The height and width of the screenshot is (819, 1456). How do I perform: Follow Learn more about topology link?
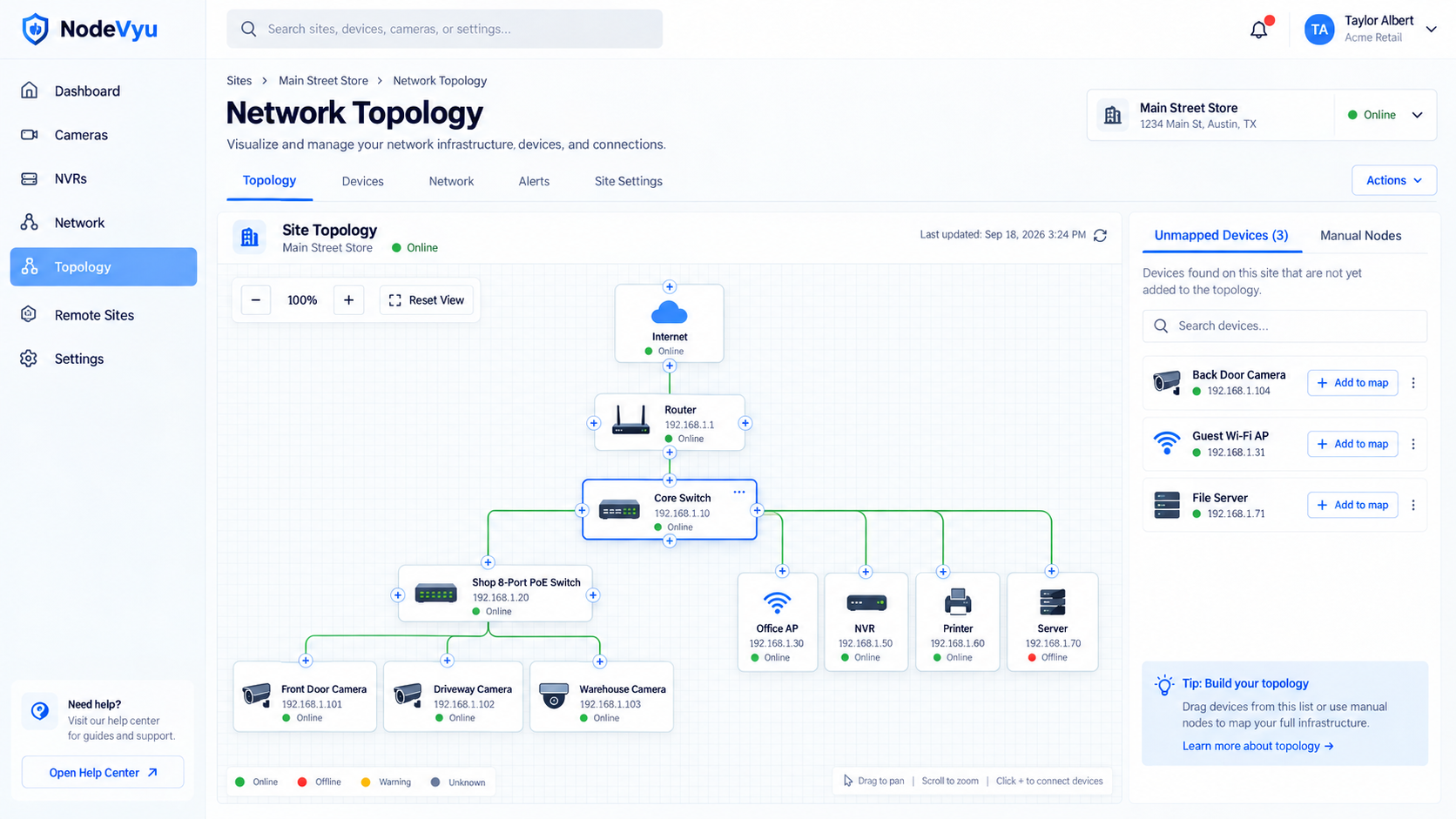[x=1257, y=746]
